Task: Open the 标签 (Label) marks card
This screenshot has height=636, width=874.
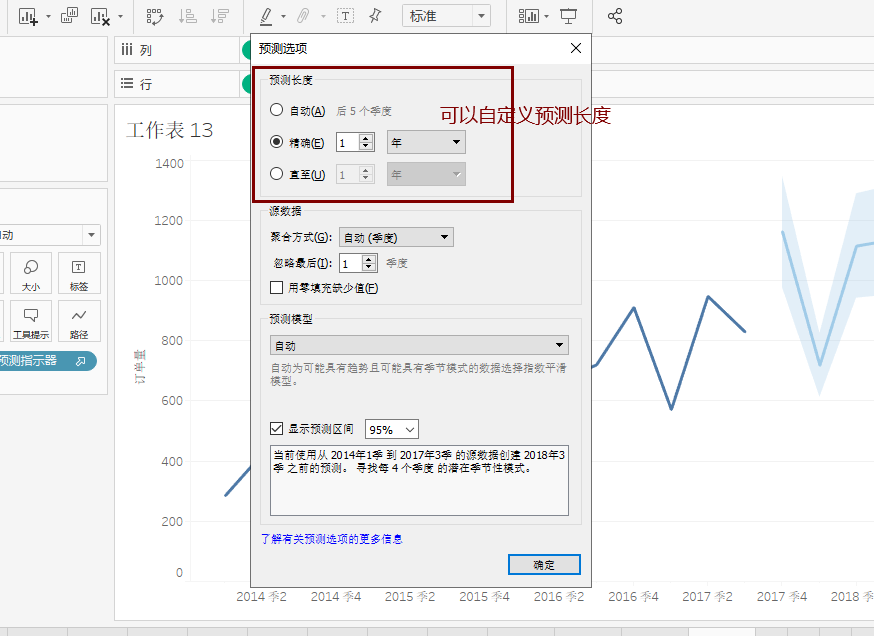Action: point(79,273)
